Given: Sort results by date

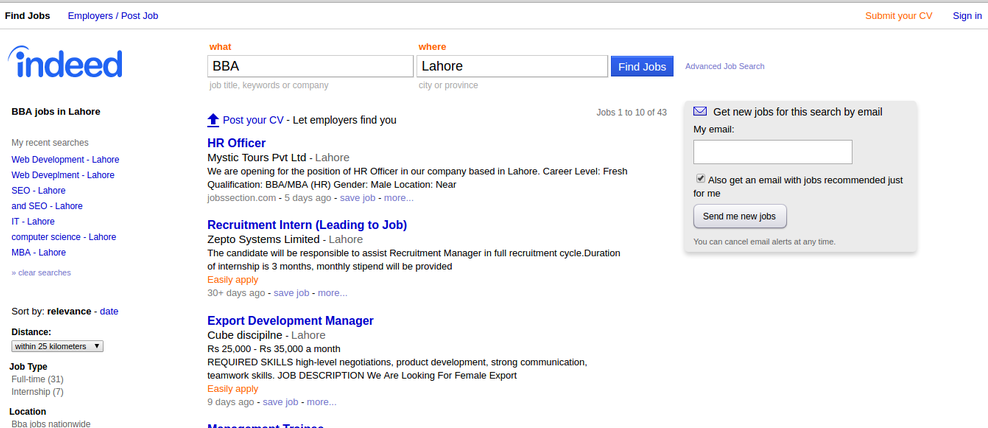Looking at the screenshot, I should click(109, 311).
